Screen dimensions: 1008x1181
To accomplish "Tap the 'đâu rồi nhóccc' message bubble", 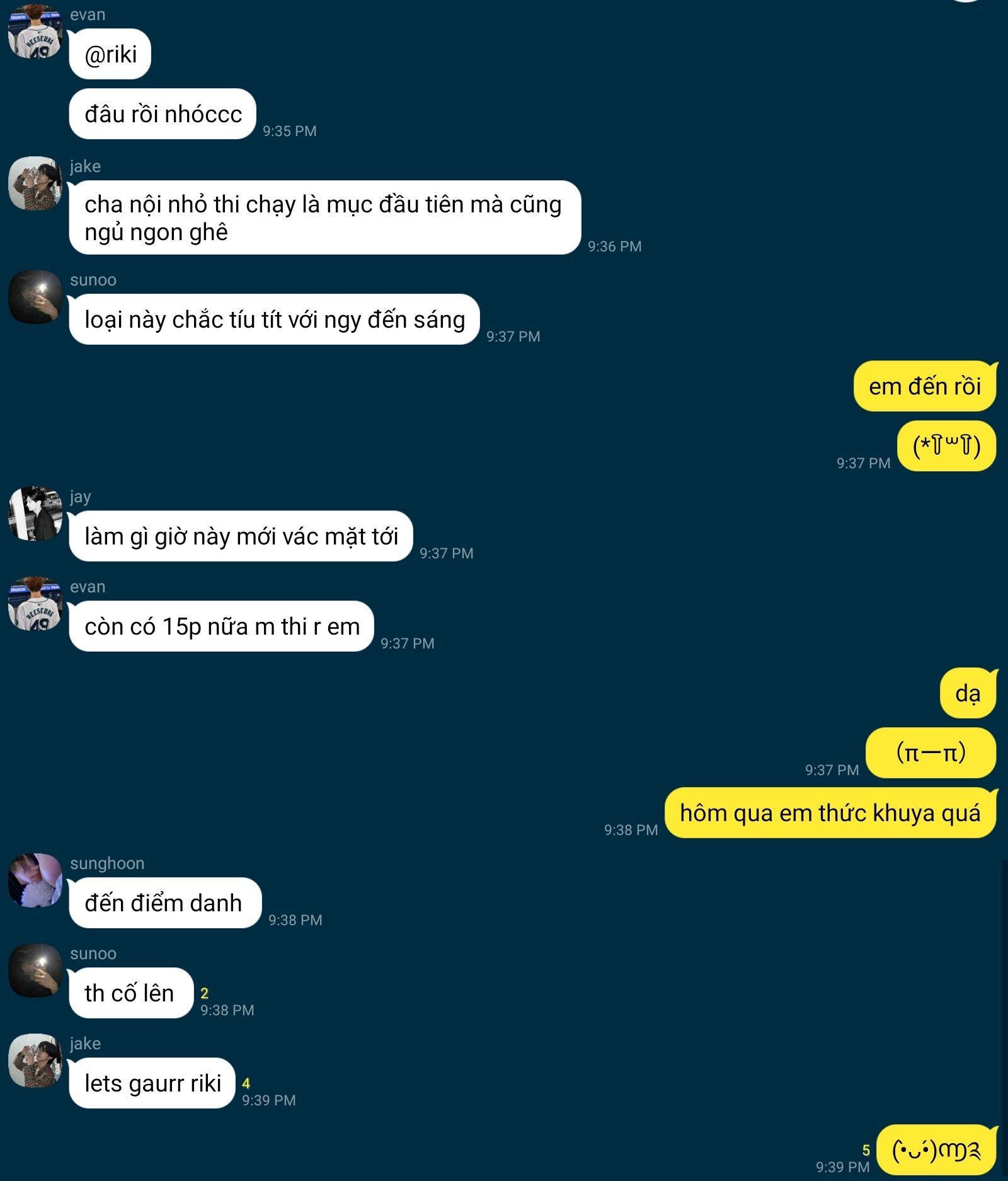I will [x=163, y=114].
